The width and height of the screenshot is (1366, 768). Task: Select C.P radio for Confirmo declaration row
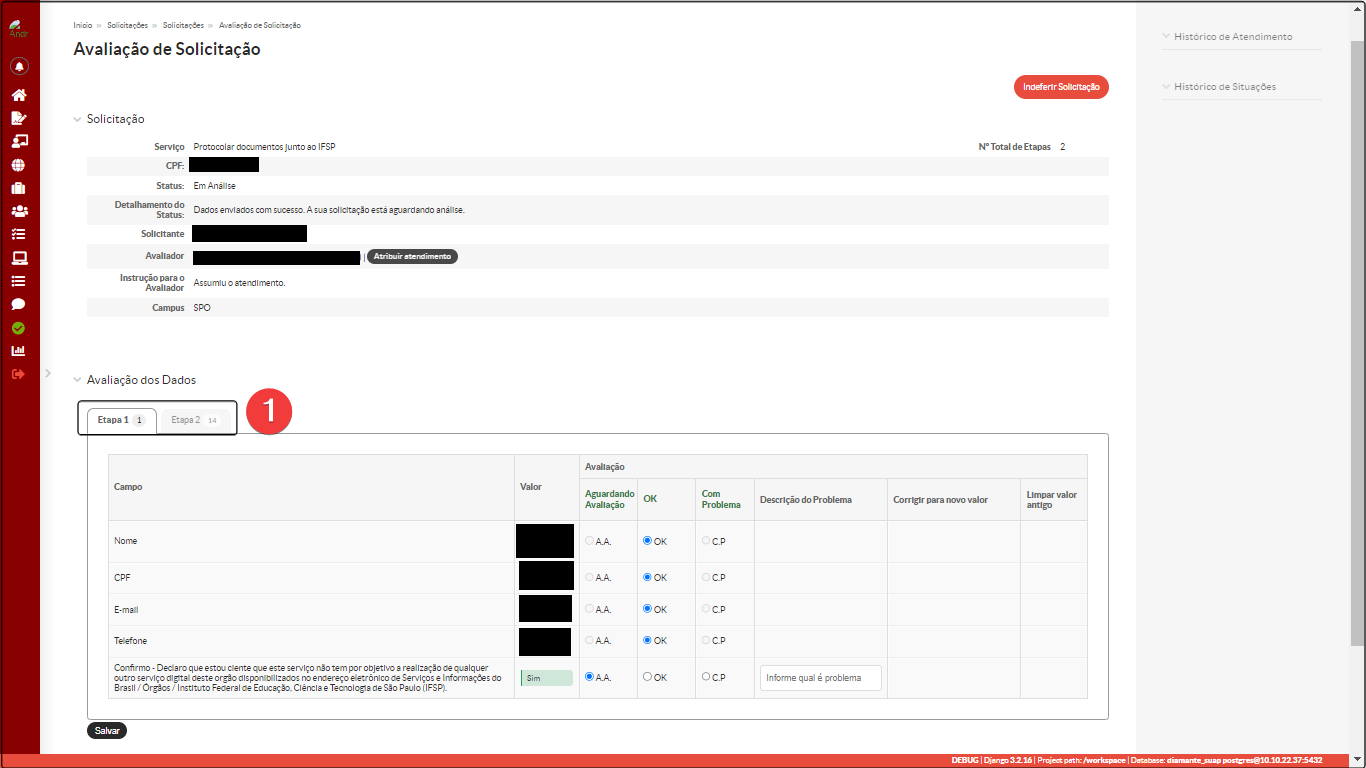click(706, 677)
